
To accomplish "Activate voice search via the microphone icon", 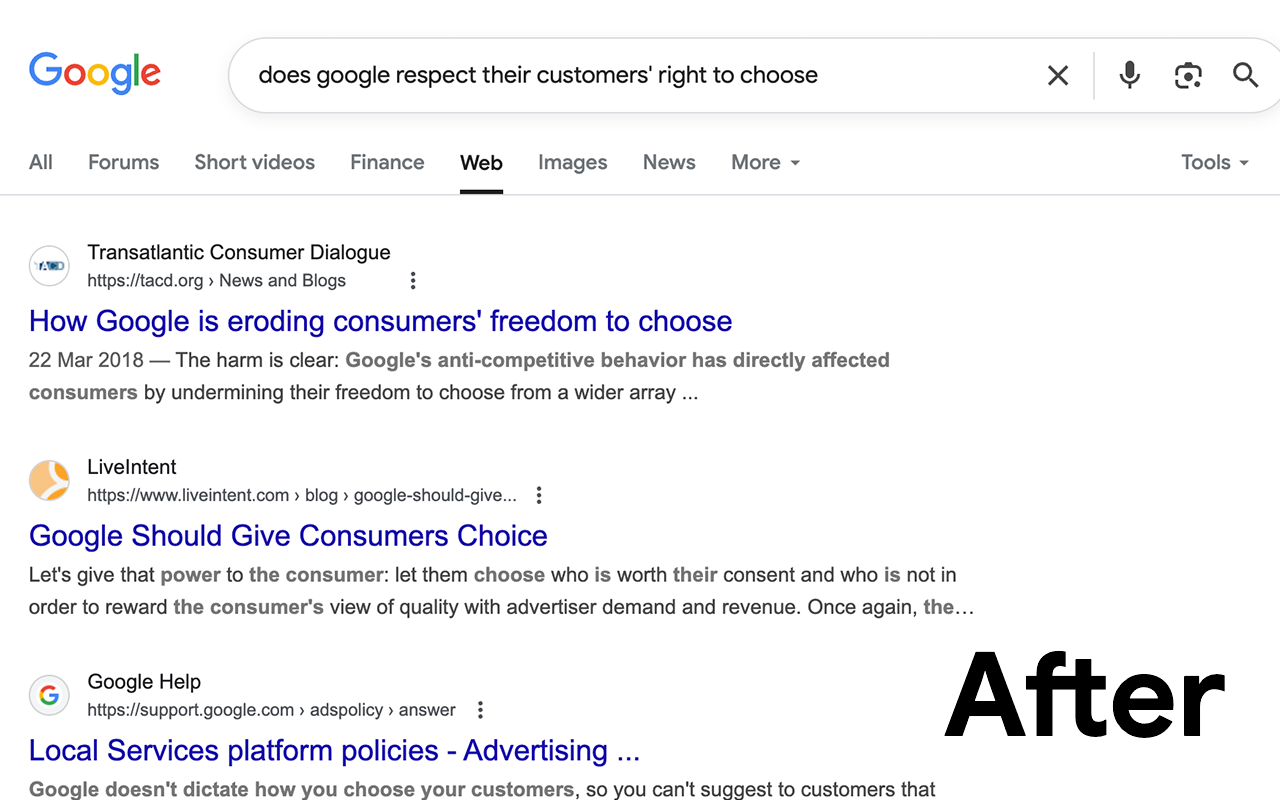I will pos(1129,74).
